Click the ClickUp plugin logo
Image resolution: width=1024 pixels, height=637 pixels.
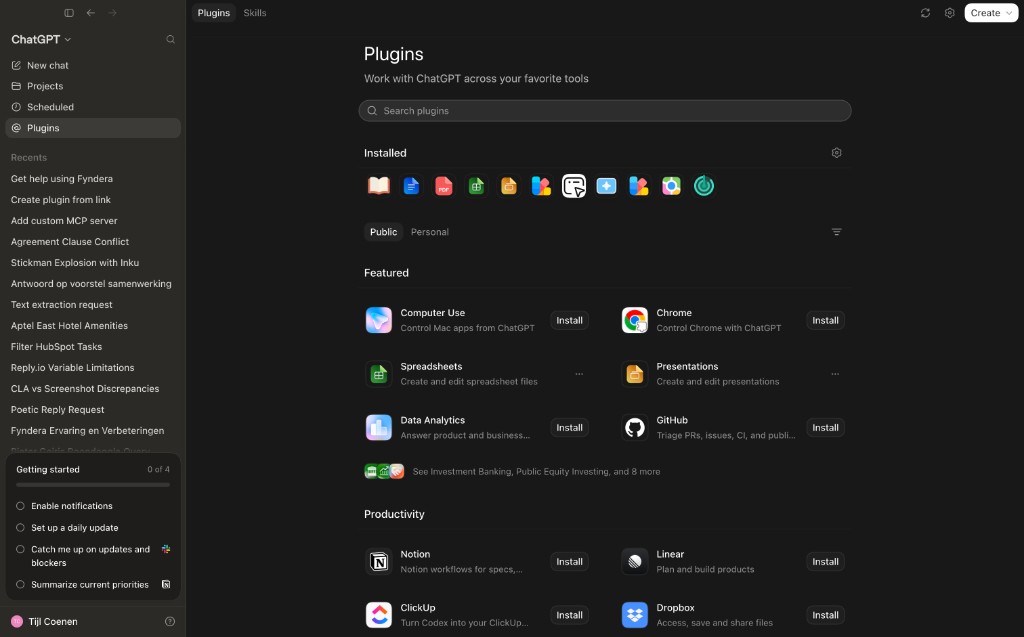(x=379, y=615)
